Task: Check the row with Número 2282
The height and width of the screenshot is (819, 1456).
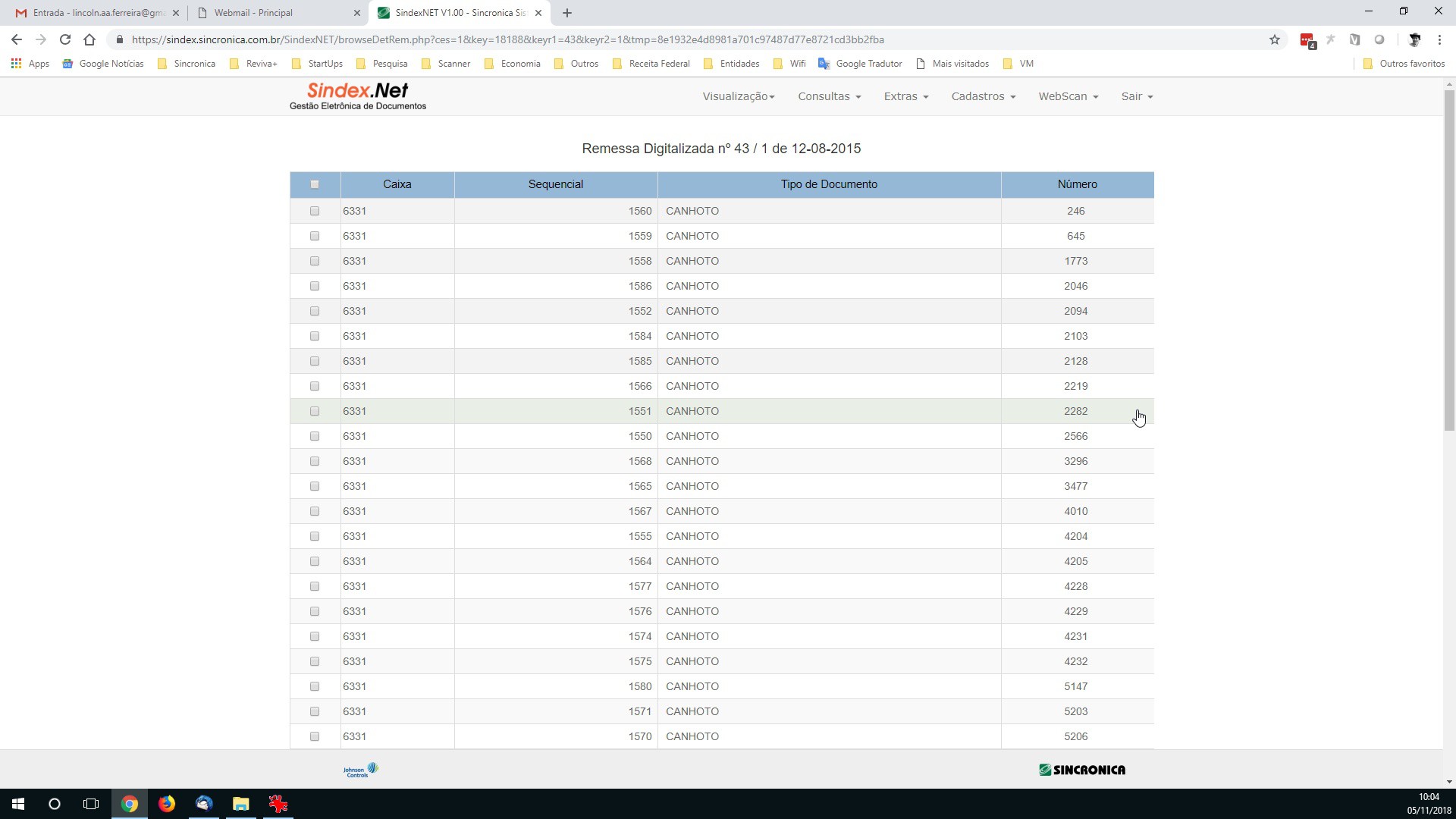Action: pos(315,411)
